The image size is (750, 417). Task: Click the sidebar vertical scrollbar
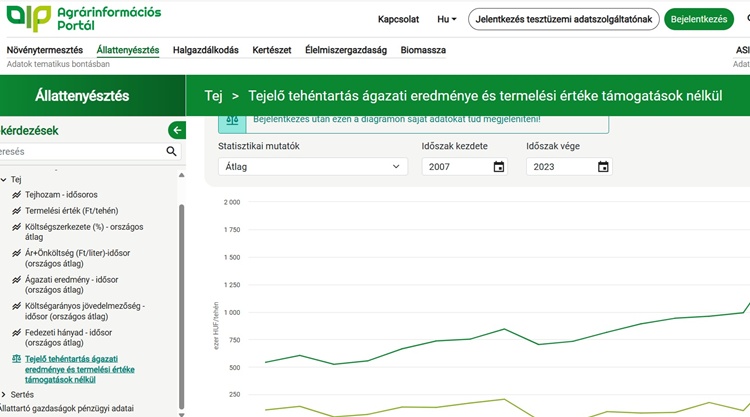click(x=181, y=300)
